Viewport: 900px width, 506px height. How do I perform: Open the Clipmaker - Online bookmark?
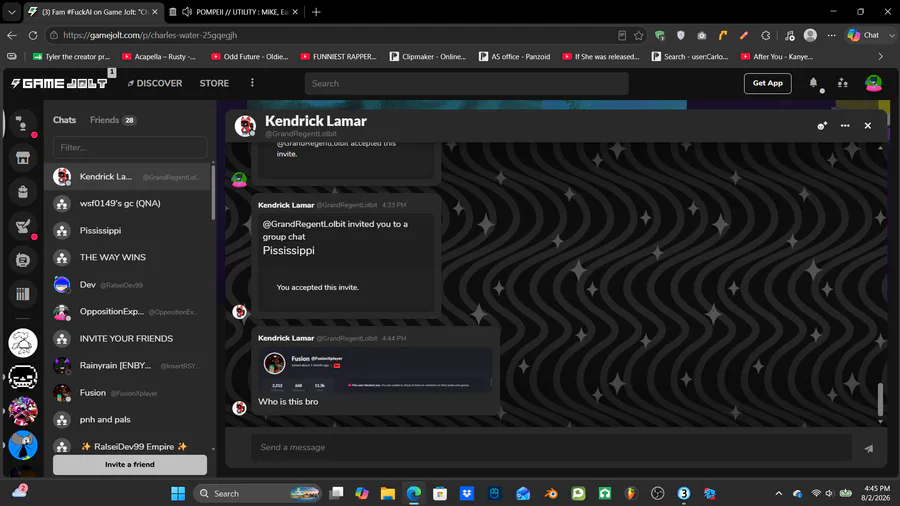[428, 56]
